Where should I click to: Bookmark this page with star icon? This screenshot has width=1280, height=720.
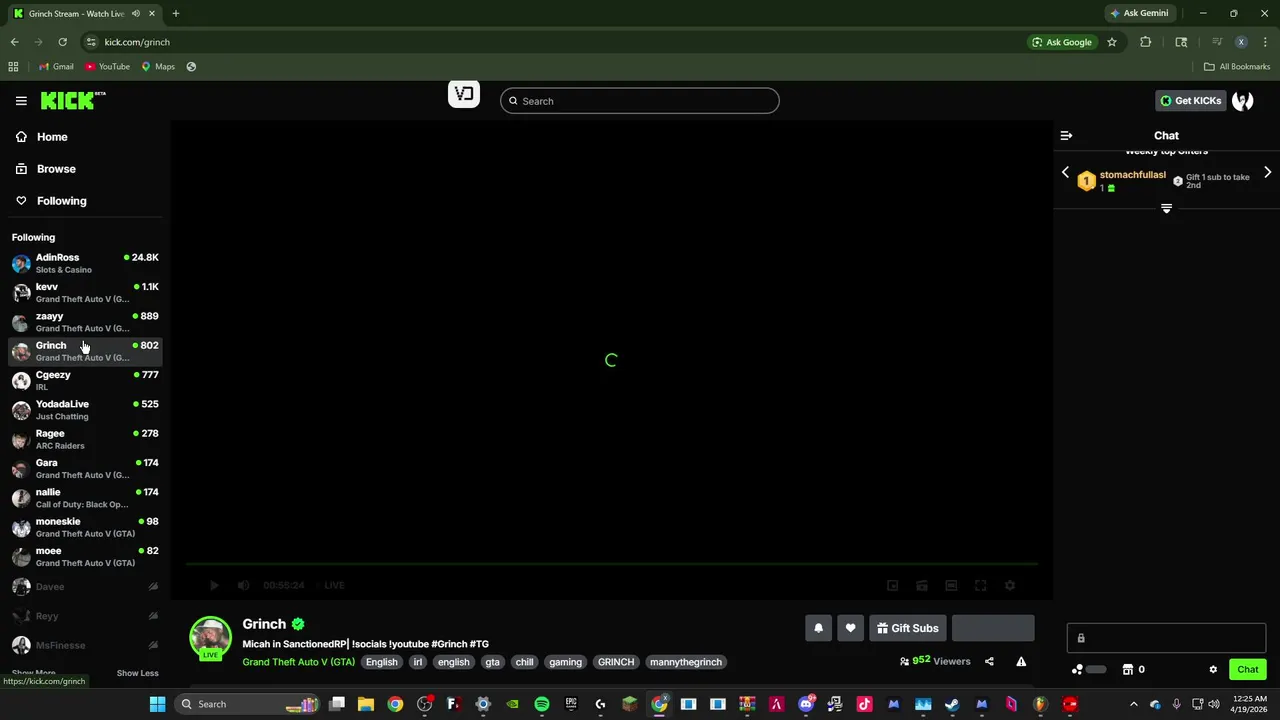[x=1111, y=42]
